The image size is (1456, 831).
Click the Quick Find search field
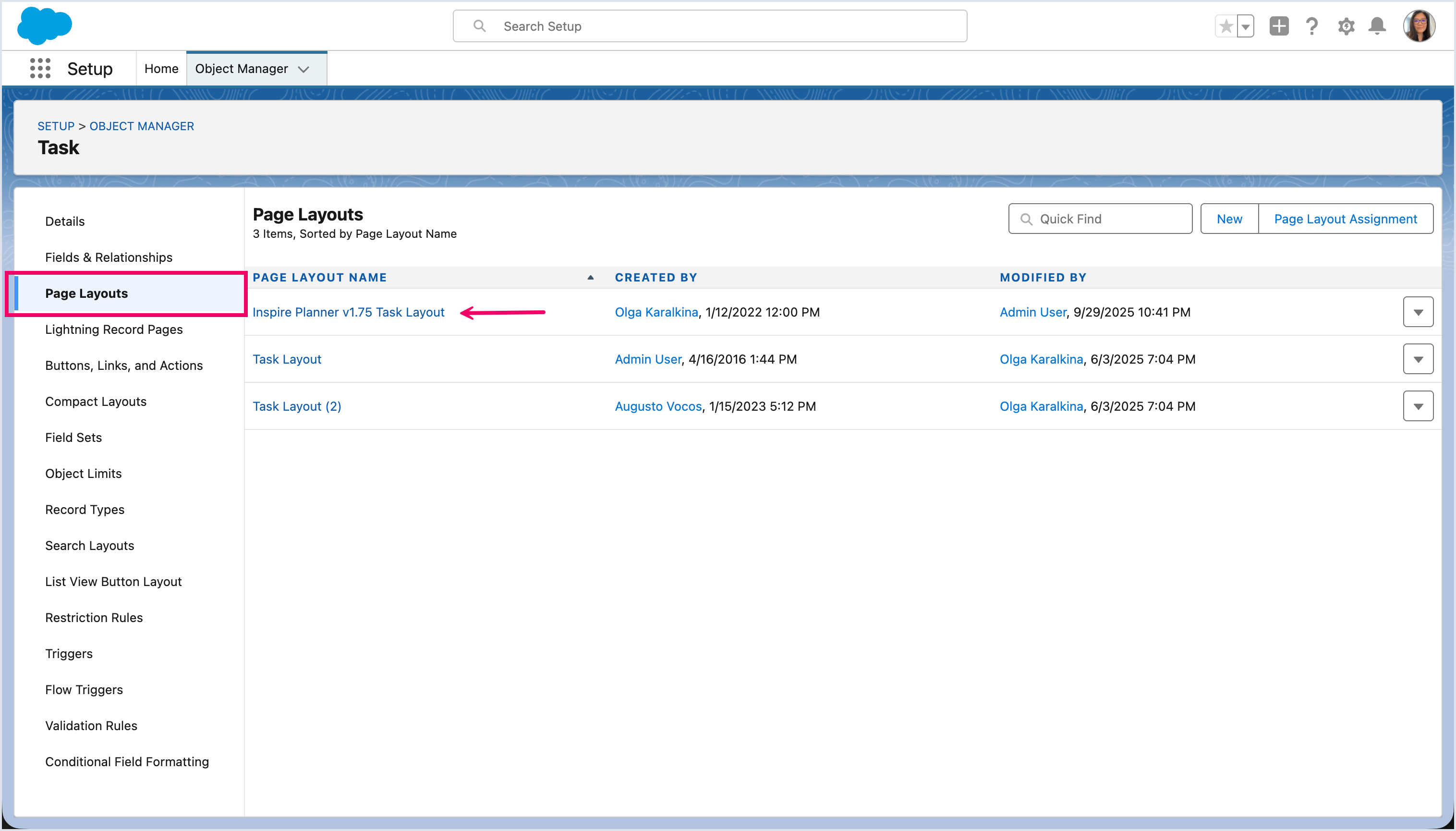[x=1107, y=219]
